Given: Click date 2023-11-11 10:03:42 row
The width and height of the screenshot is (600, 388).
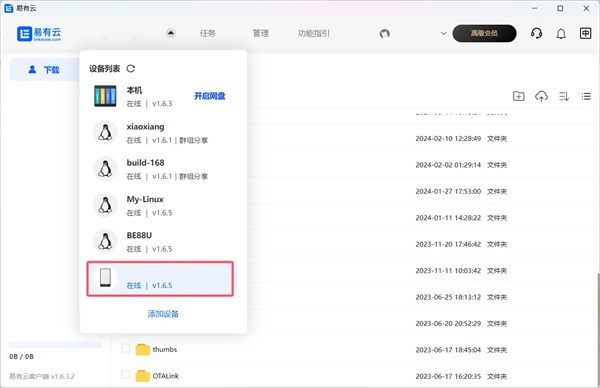Looking at the screenshot, I should (448, 271).
